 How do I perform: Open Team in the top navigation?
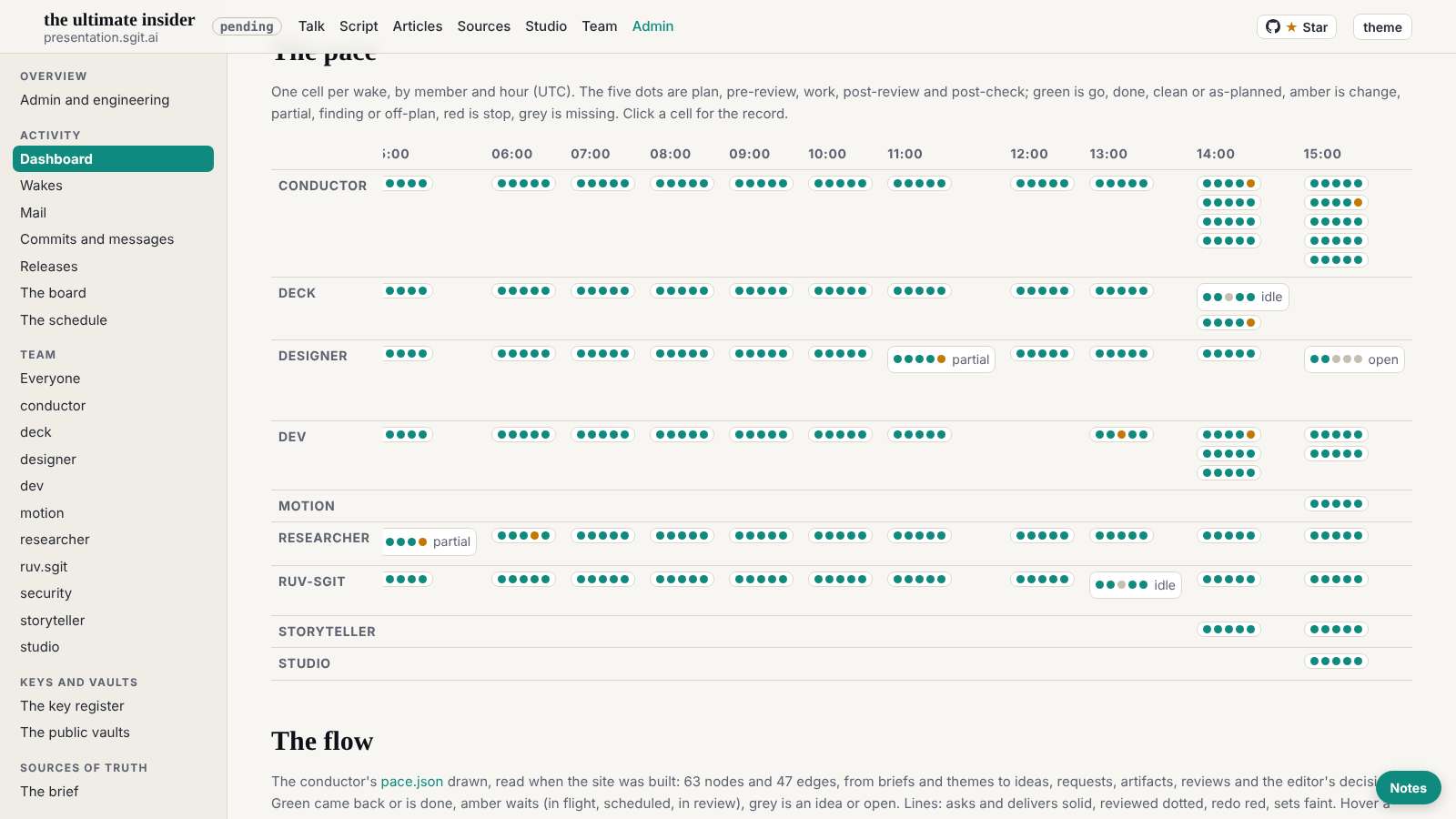click(600, 26)
